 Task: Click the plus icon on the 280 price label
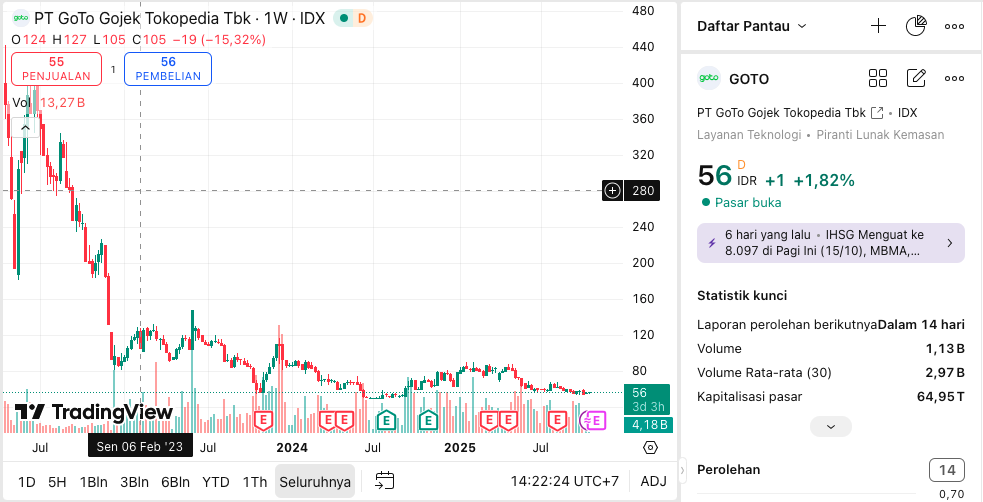pos(612,191)
